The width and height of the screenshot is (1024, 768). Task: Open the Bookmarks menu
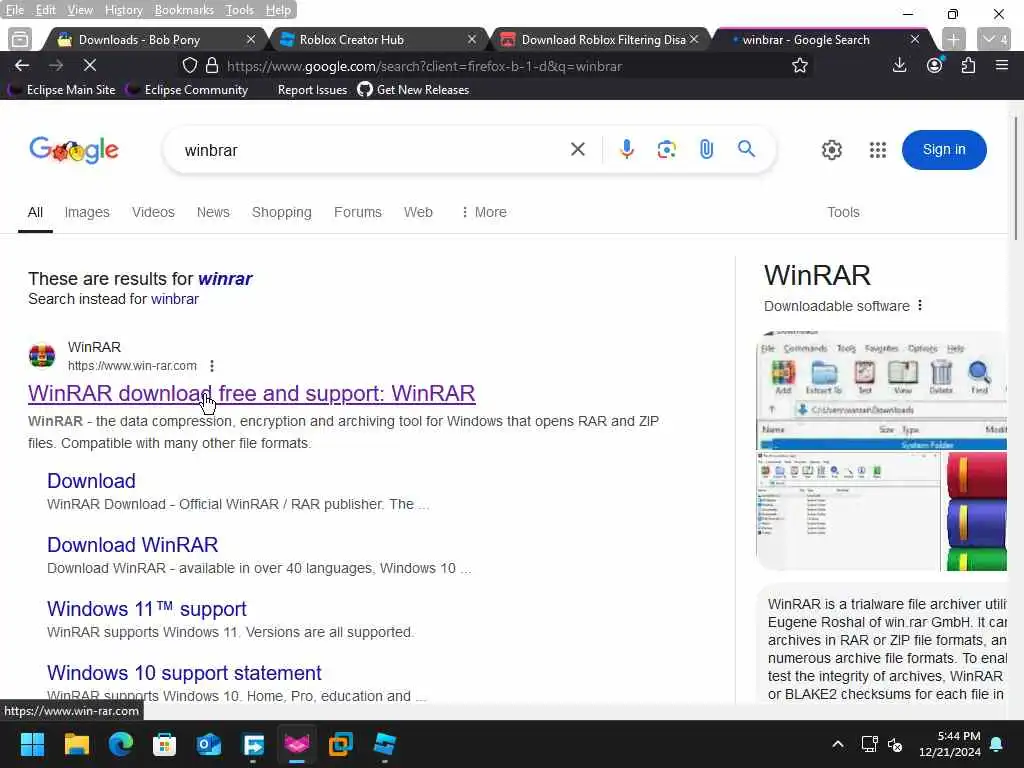tap(184, 10)
